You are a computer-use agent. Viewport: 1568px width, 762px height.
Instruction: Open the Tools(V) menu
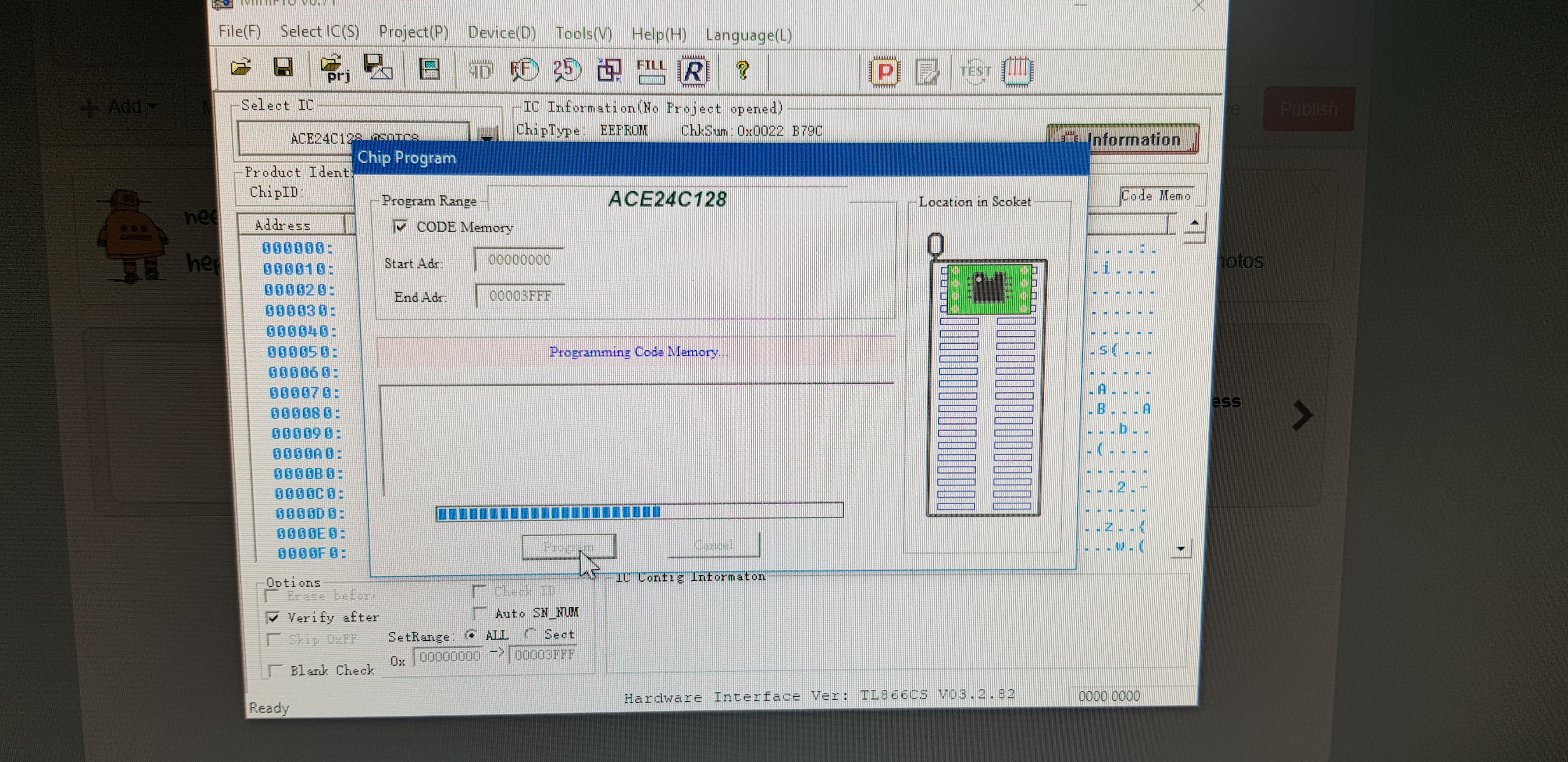pos(583,33)
